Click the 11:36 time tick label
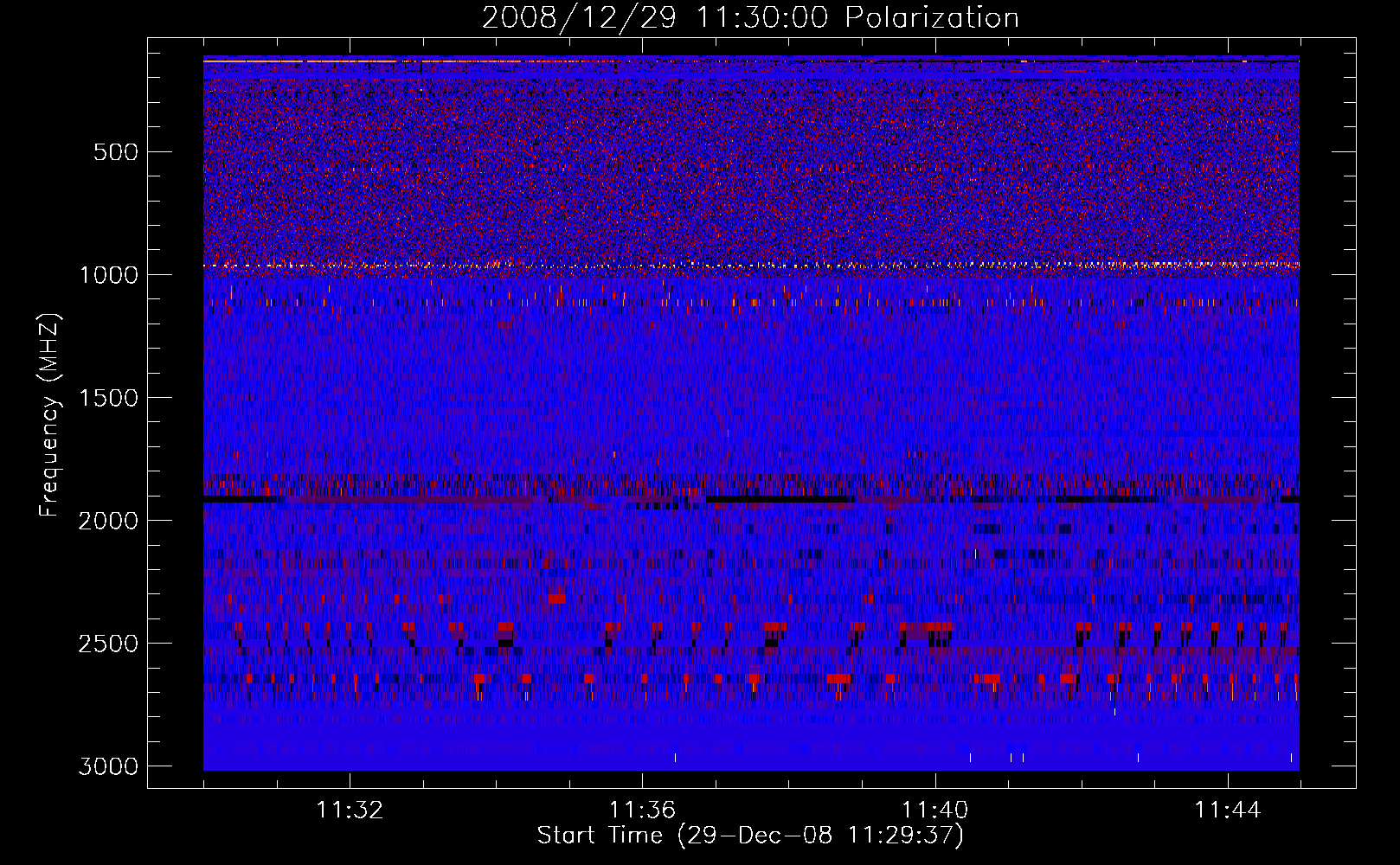This screenshot has width=1400, height=865. point(642,811)
